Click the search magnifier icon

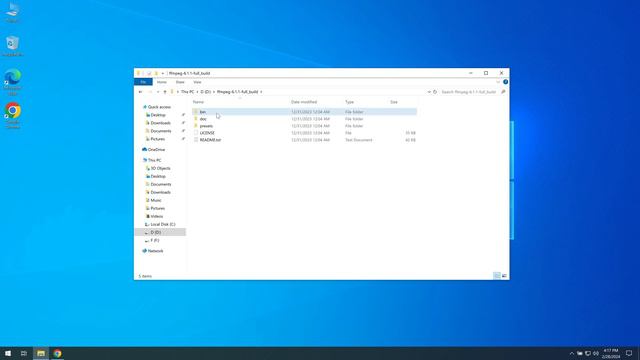click(x=503, y=92)
